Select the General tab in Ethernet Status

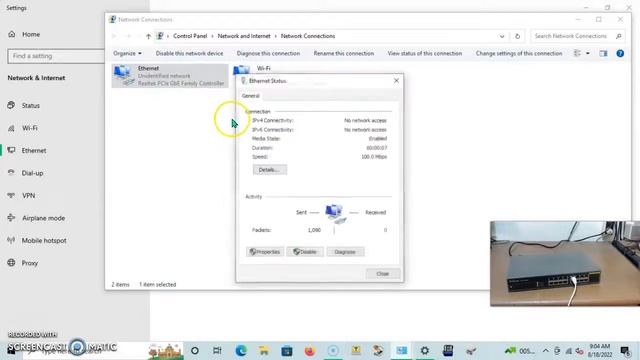pos(251,96)
